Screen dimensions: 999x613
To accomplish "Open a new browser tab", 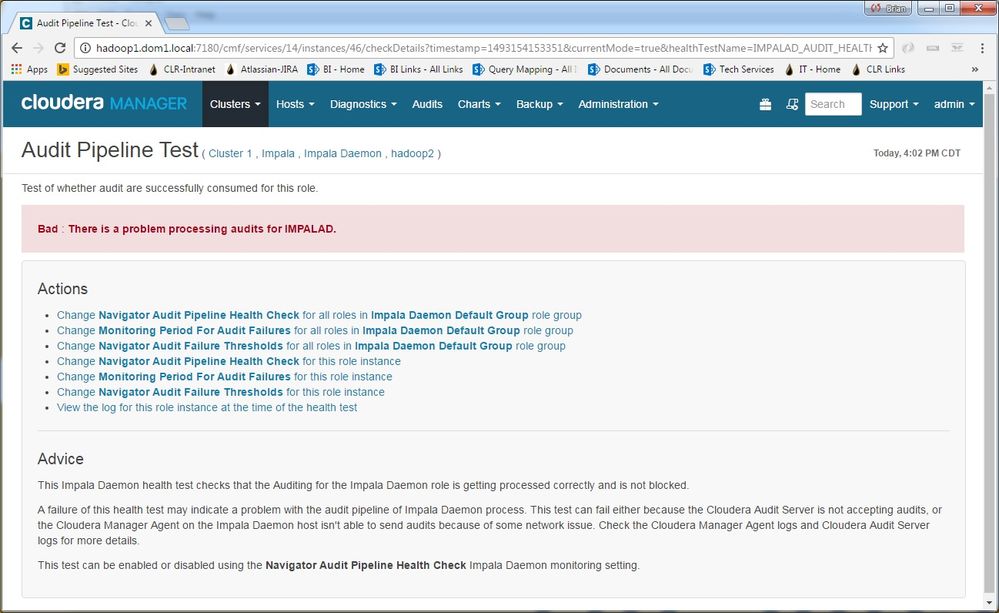I will tap(177, 24).
